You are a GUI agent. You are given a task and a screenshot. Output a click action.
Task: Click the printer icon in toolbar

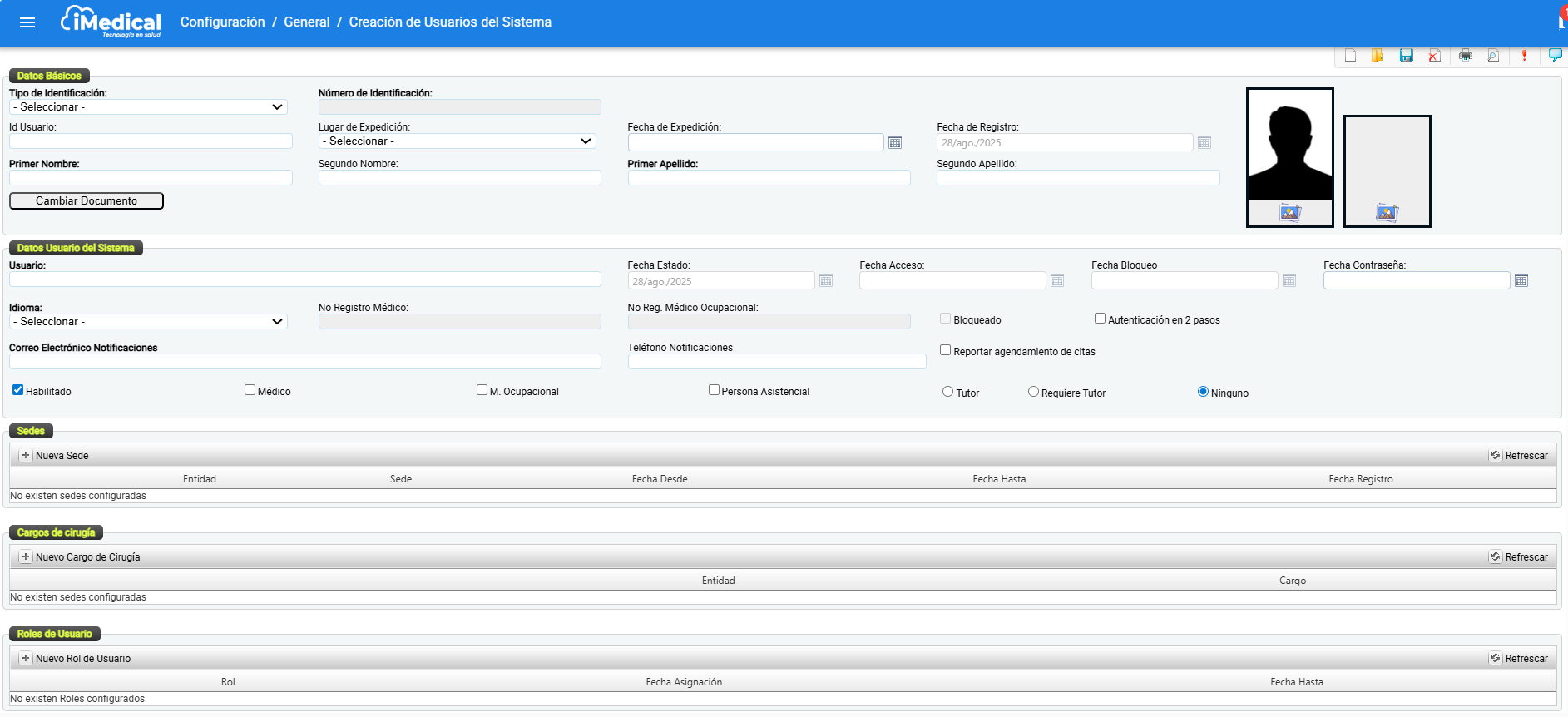pos(1465,56)
